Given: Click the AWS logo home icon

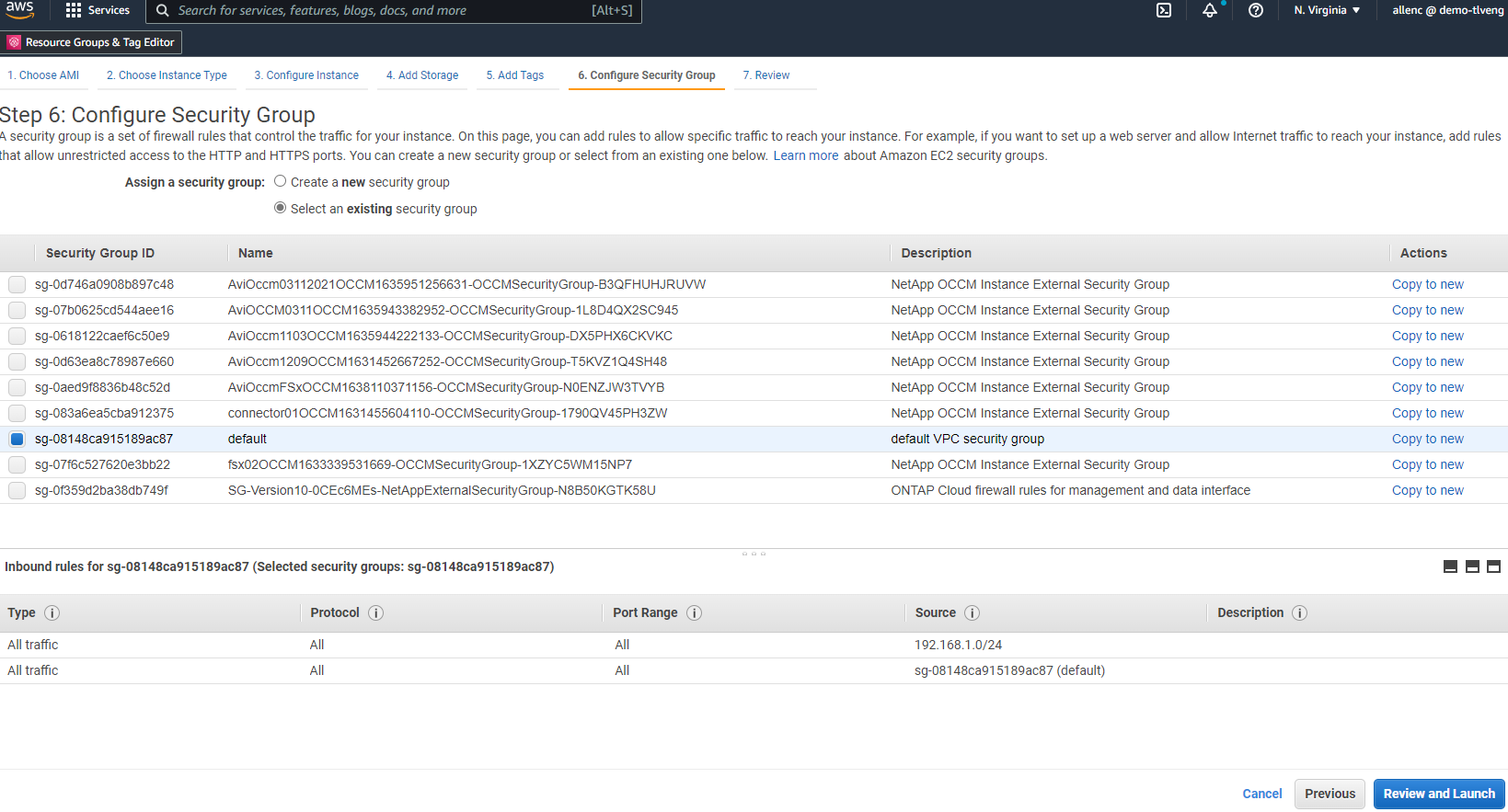Looking at the screenshot, I should tap(19, 10).
